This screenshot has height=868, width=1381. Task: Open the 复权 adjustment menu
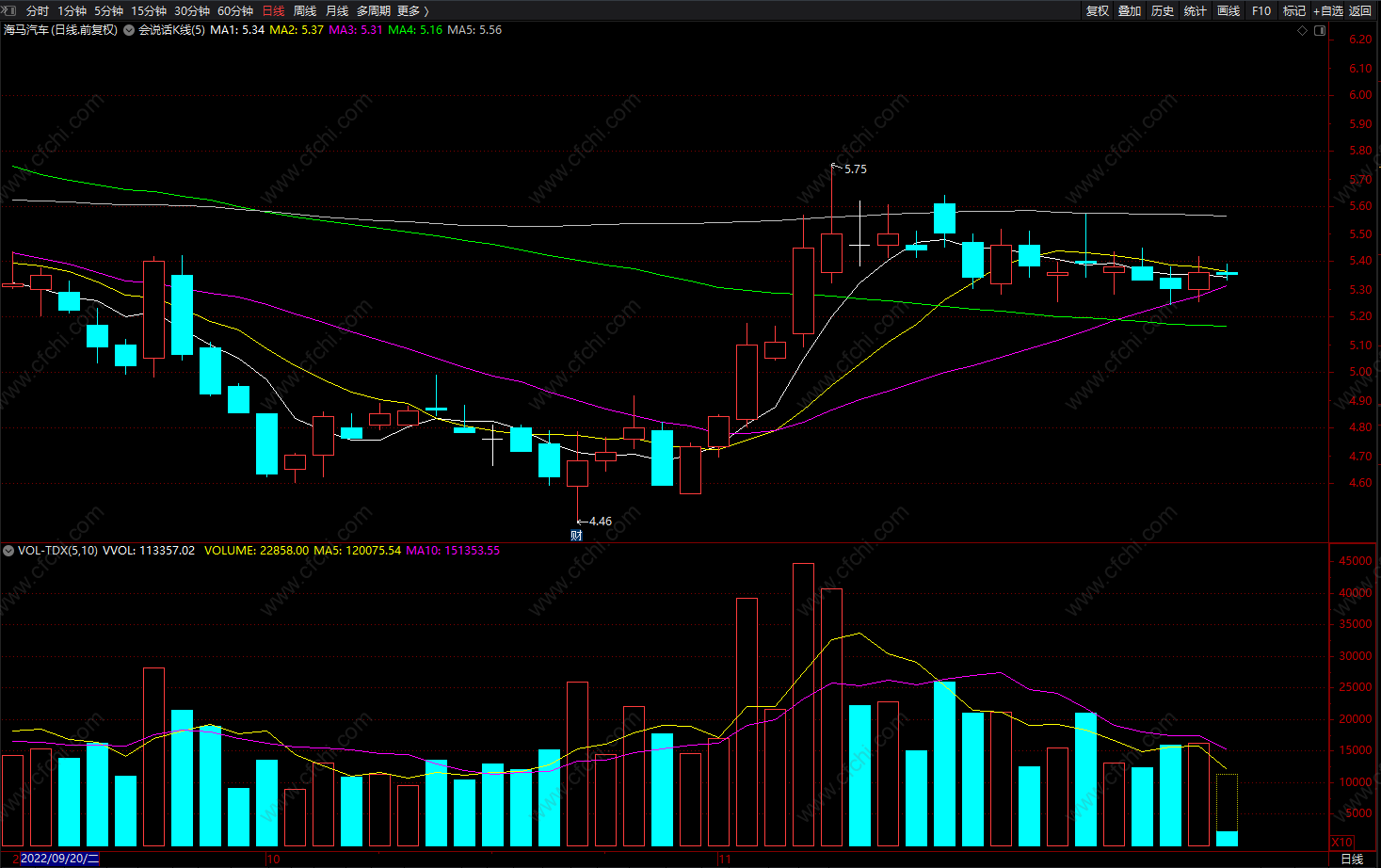pyautogui.click(x=1098, y=11)
